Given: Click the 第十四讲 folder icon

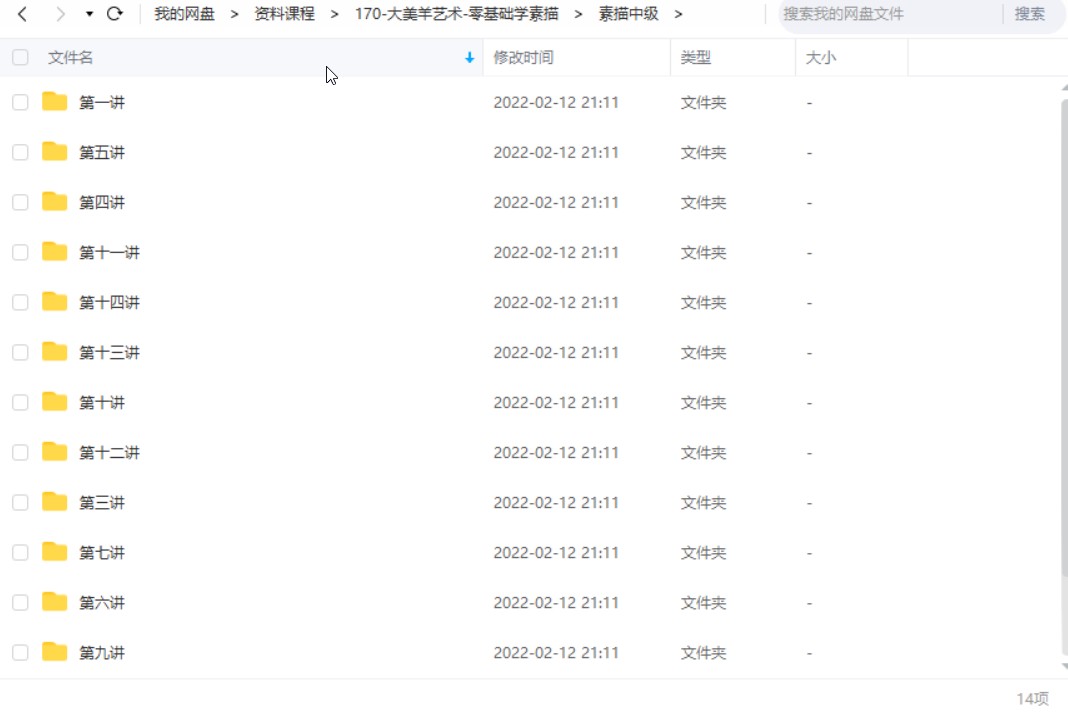Looking at the screenshot, I should 54,302.
